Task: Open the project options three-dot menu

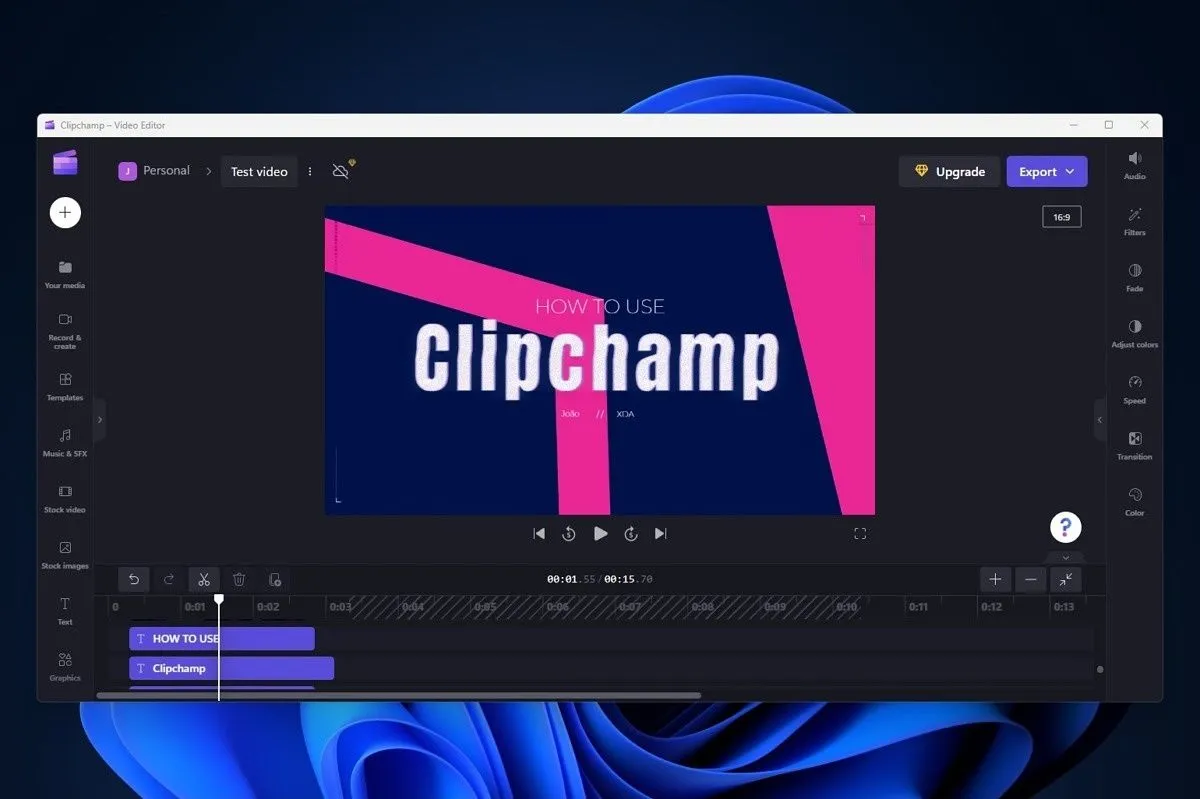Action: [x=310, y=171]
